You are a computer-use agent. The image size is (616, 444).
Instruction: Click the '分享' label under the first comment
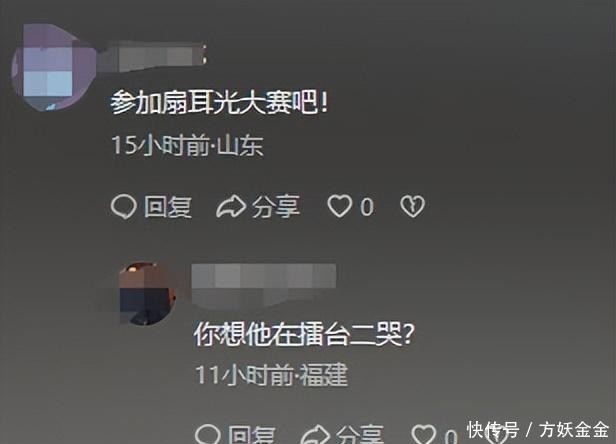tap(276, 207)
